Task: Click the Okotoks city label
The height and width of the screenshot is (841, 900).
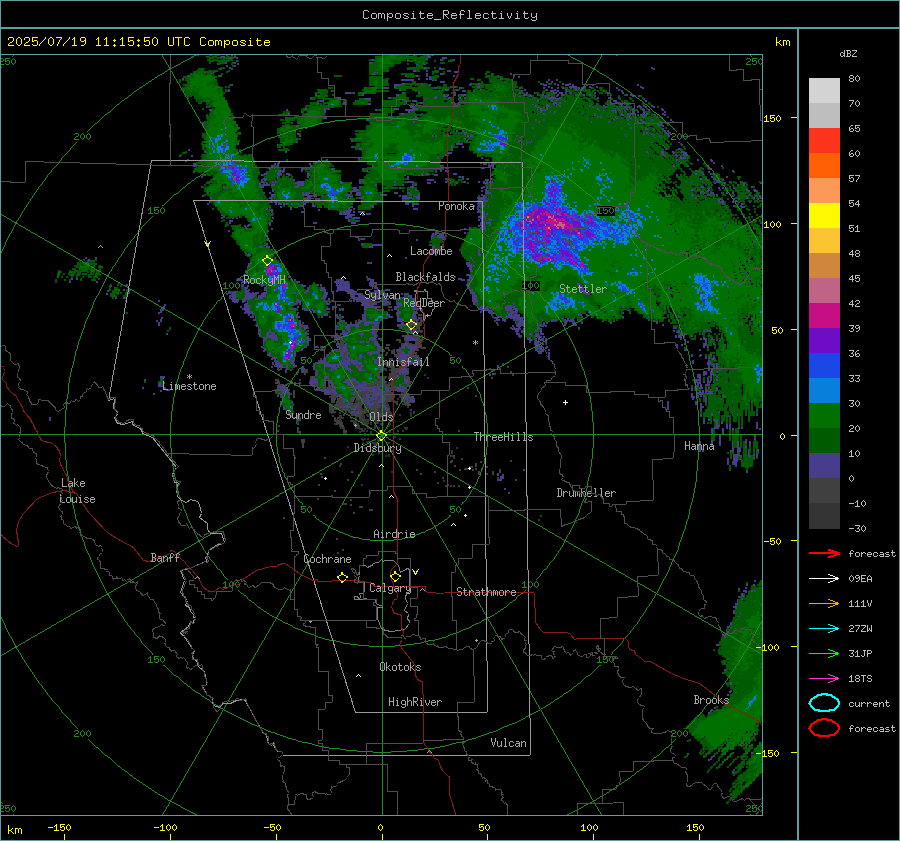Action: [x=400, y=667]
